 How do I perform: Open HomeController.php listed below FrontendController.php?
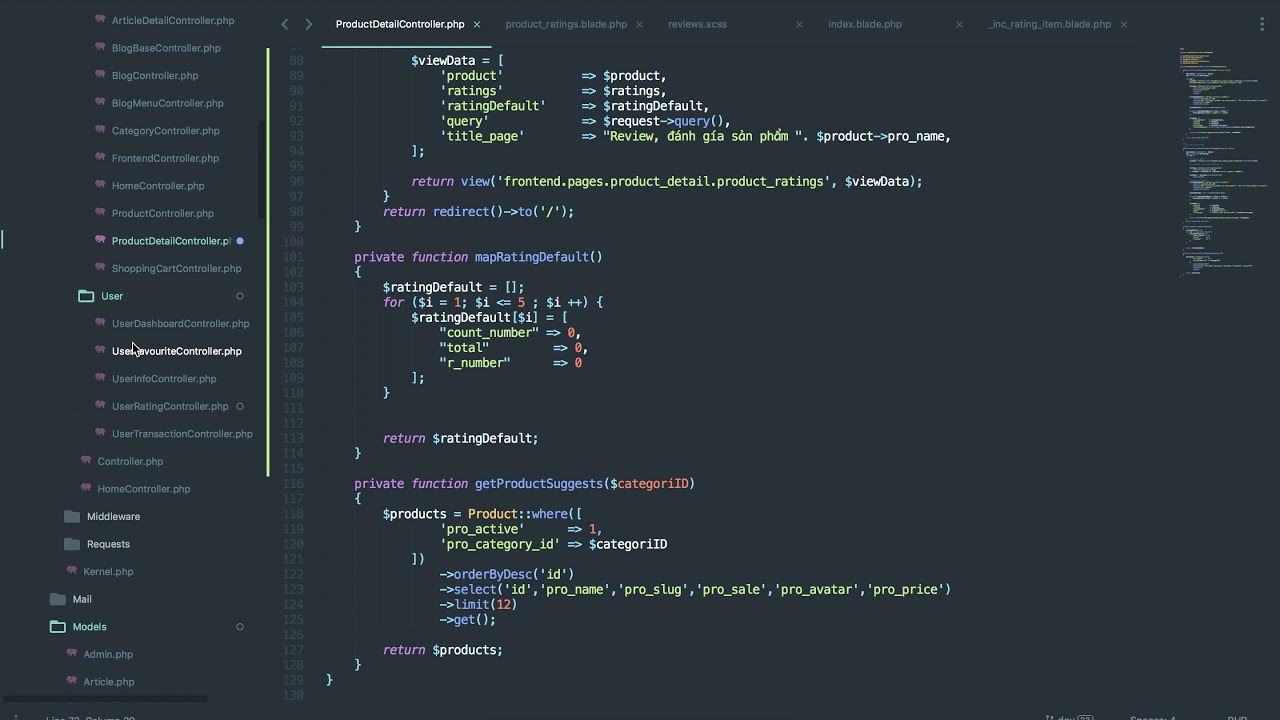tap(158, 186)
